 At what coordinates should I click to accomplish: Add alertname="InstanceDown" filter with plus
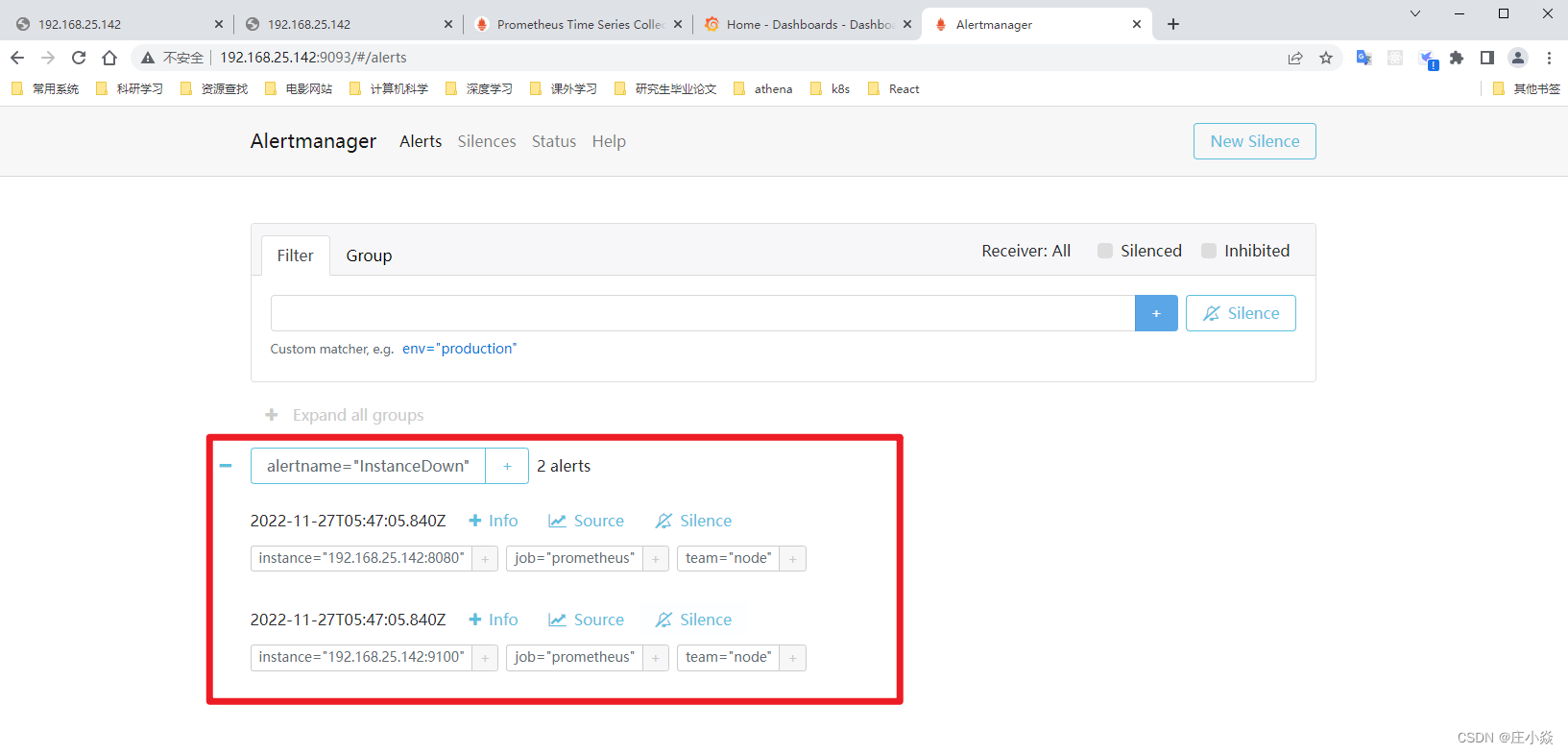point(507,466)
